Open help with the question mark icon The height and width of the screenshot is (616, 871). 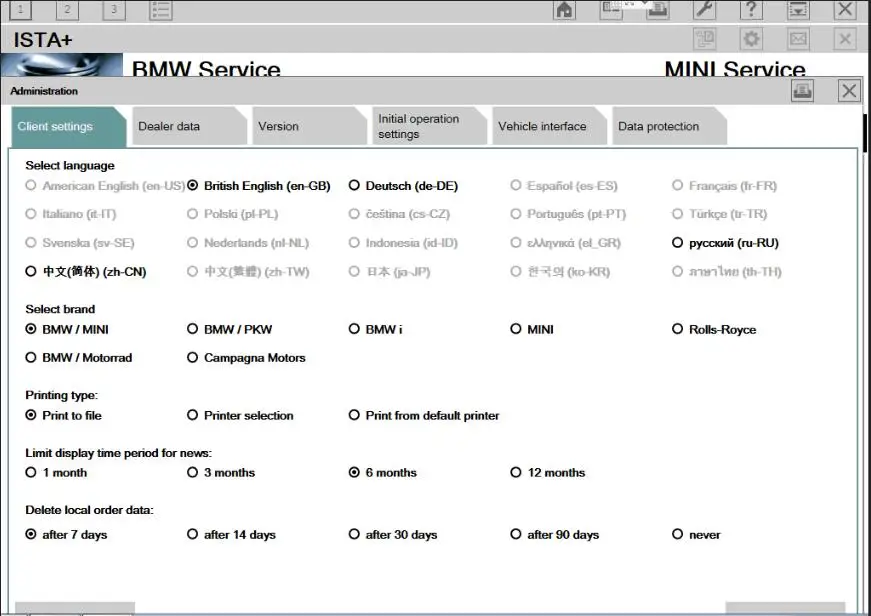pyautogui.click(x=751, y=9)
